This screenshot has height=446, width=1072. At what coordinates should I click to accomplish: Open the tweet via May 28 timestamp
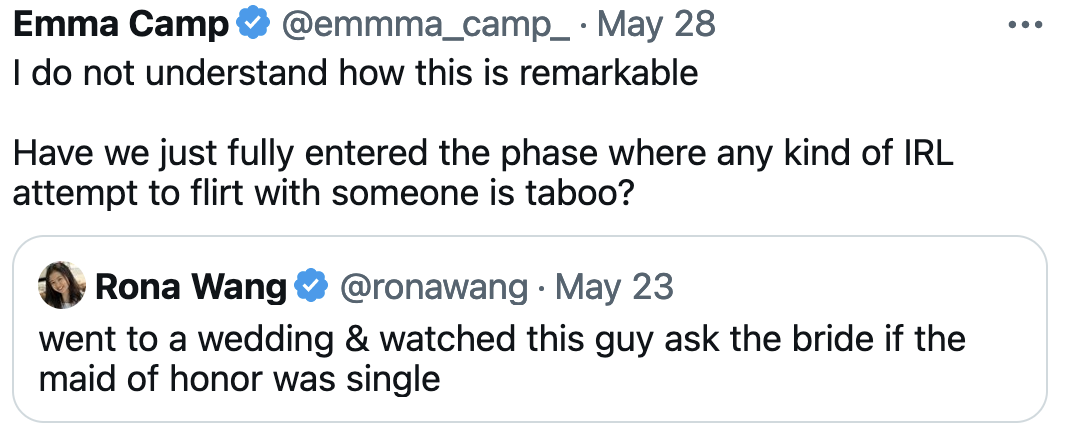click(x=656, y=25)
